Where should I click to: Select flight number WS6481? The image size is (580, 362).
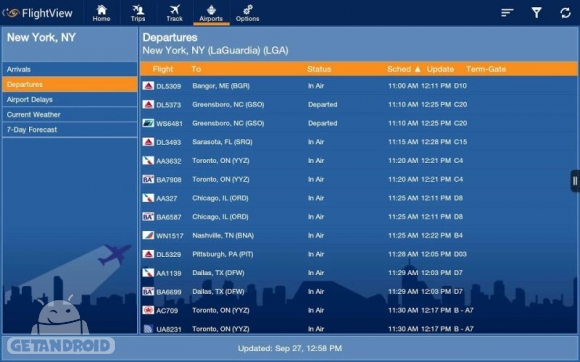click(x=169, y=124)
